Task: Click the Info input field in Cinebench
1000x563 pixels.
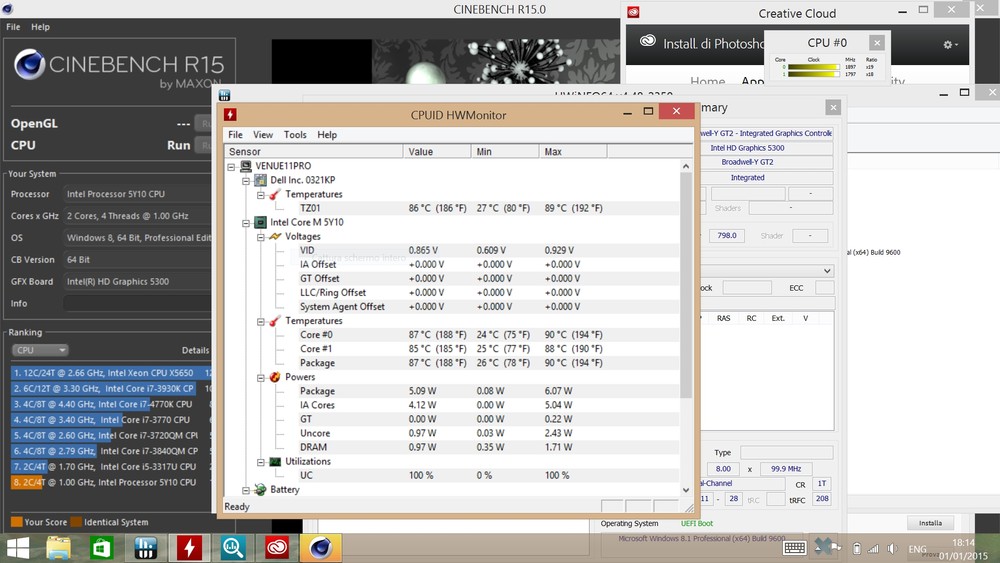Action: tap(136, 303)
